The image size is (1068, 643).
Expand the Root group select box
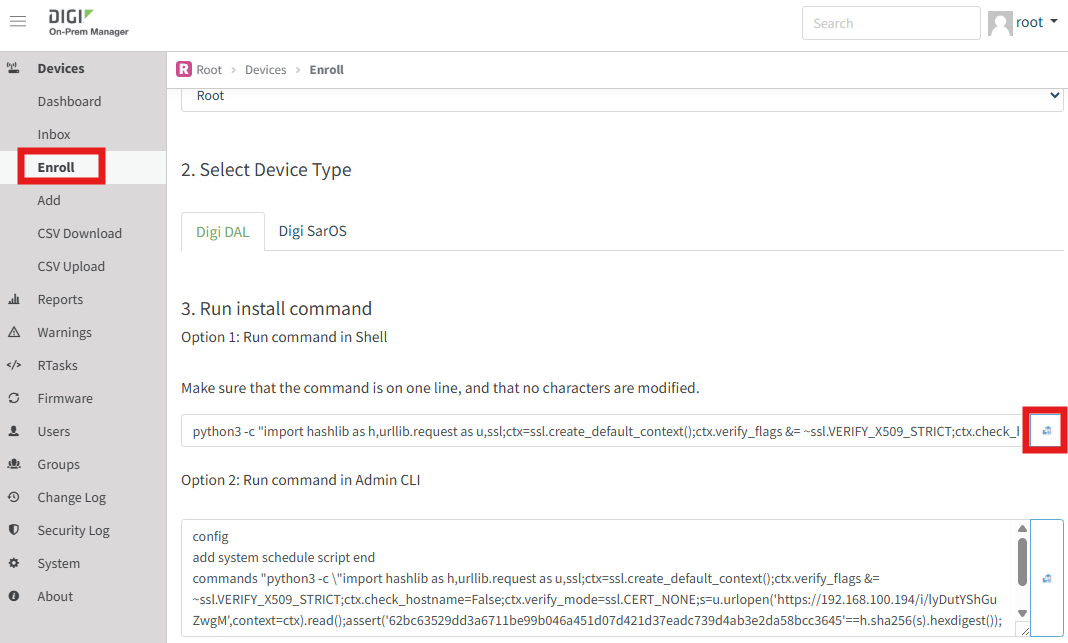point(620,96)
